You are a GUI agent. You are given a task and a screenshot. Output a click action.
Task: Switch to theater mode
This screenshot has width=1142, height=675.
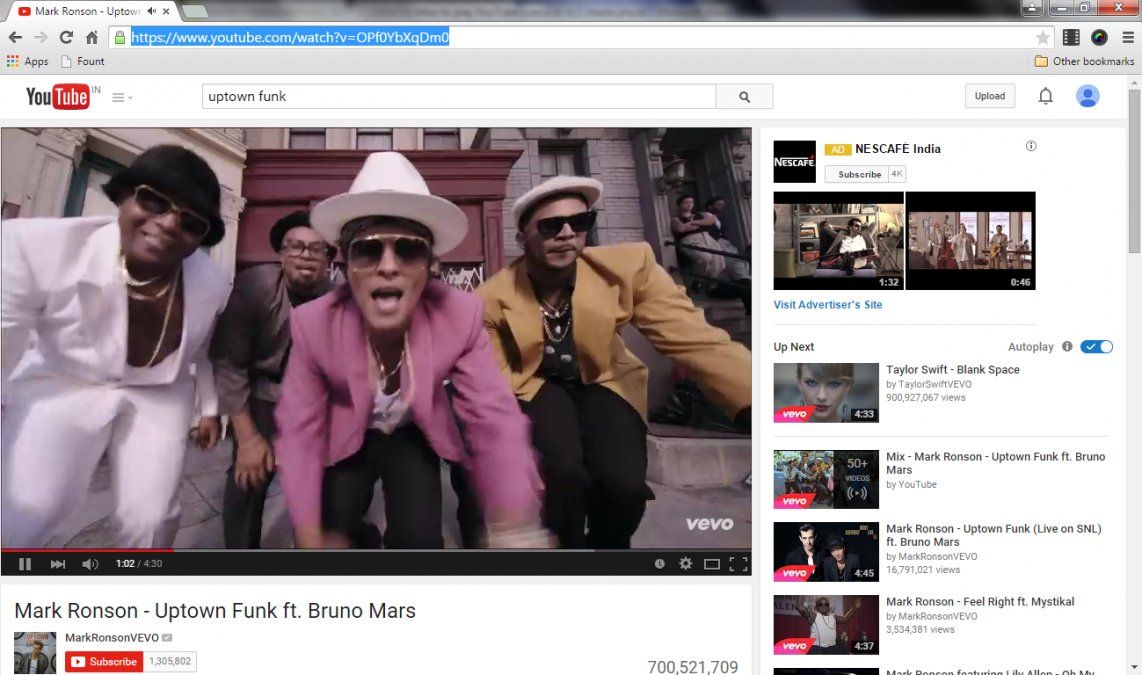coord(711,563)
